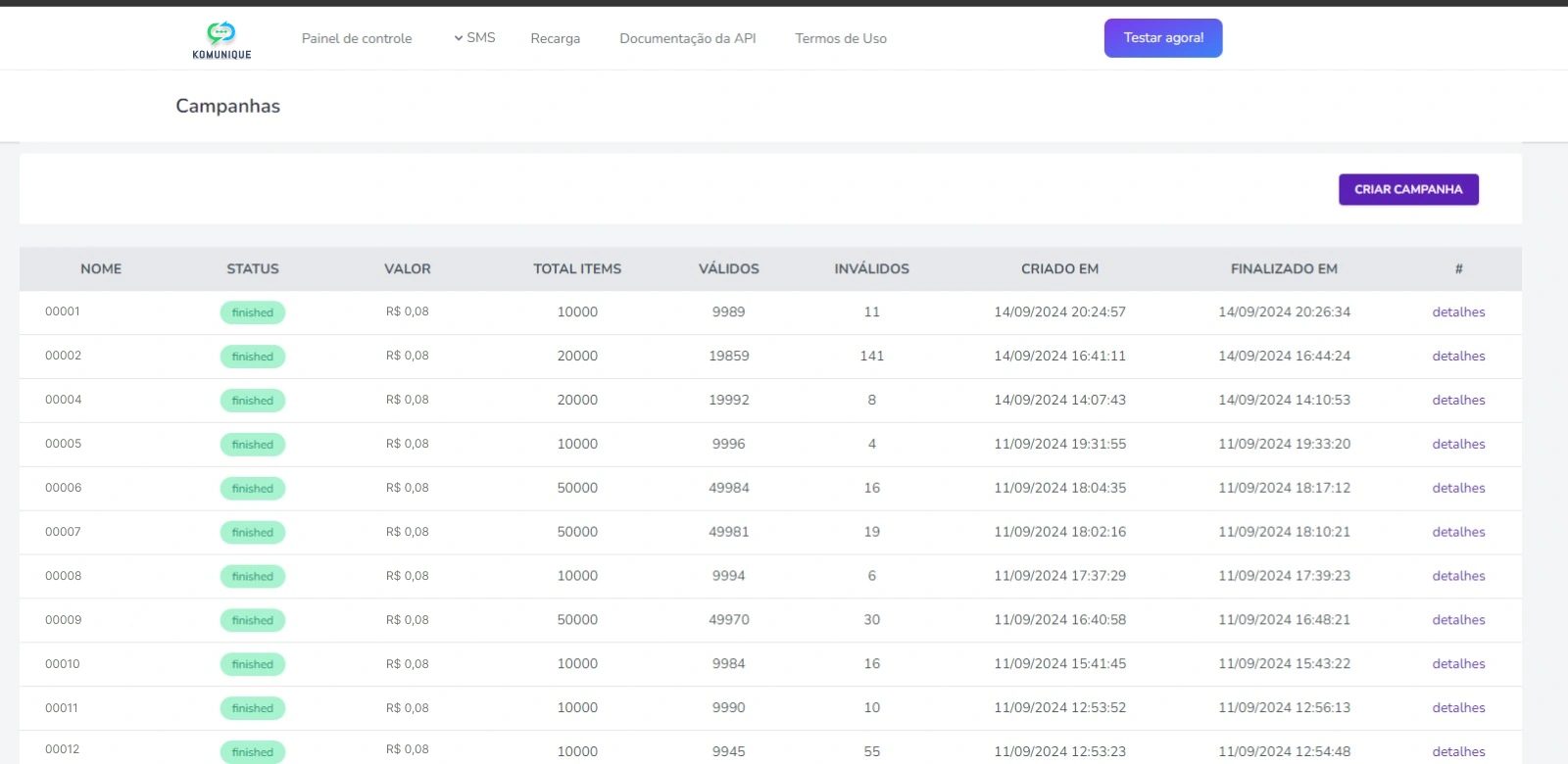Open detalhes for campaign 00005
Screen dimensions: 1568x764
click(x=1458, y=444)
